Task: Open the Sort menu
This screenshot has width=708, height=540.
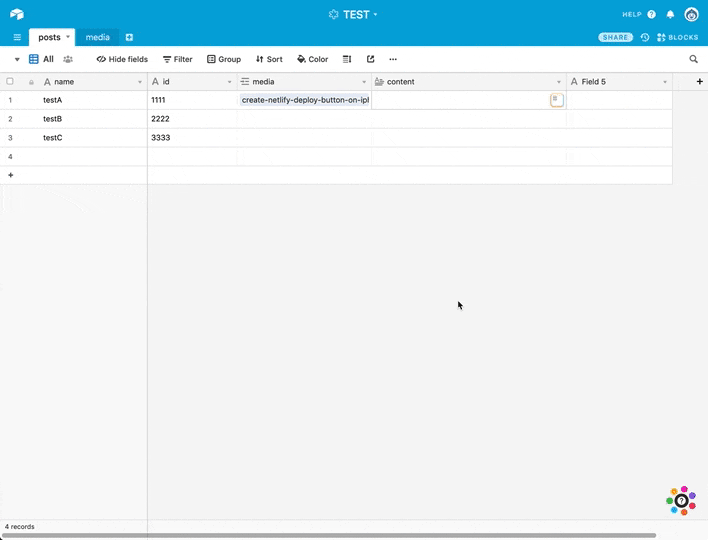Action: [x=269, y=59]
